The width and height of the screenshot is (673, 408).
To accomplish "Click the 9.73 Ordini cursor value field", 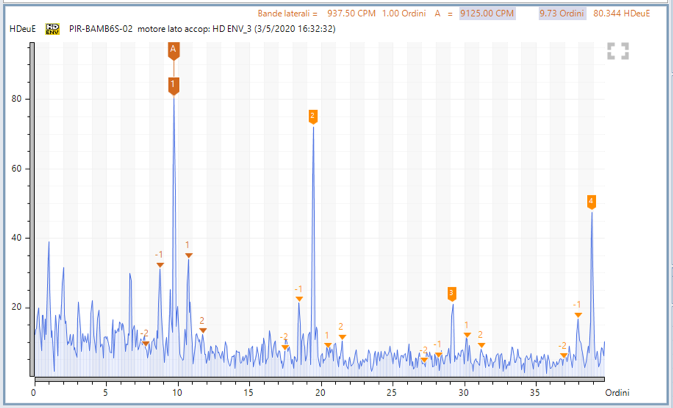I will tap(561, 14).
